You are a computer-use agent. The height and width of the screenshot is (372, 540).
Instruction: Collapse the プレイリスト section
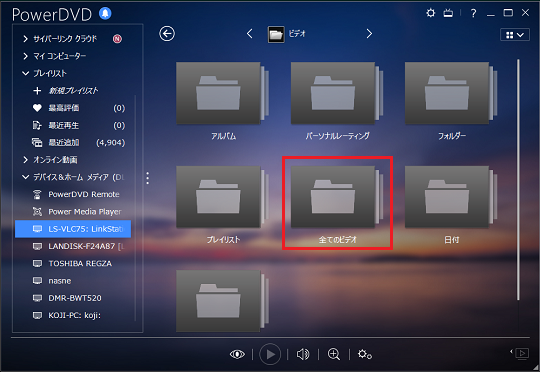pos(25,73)
